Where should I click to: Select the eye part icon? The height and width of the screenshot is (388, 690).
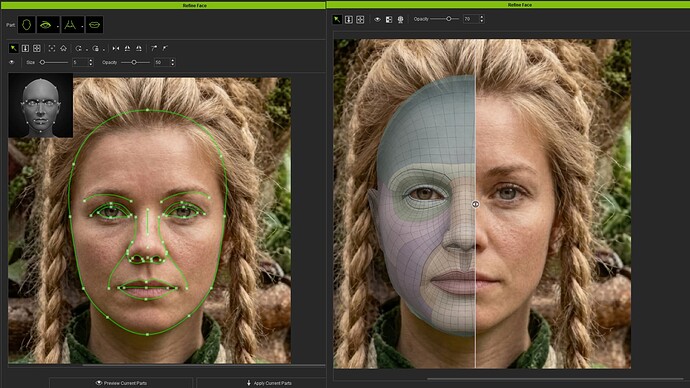[x=45, y=25]
